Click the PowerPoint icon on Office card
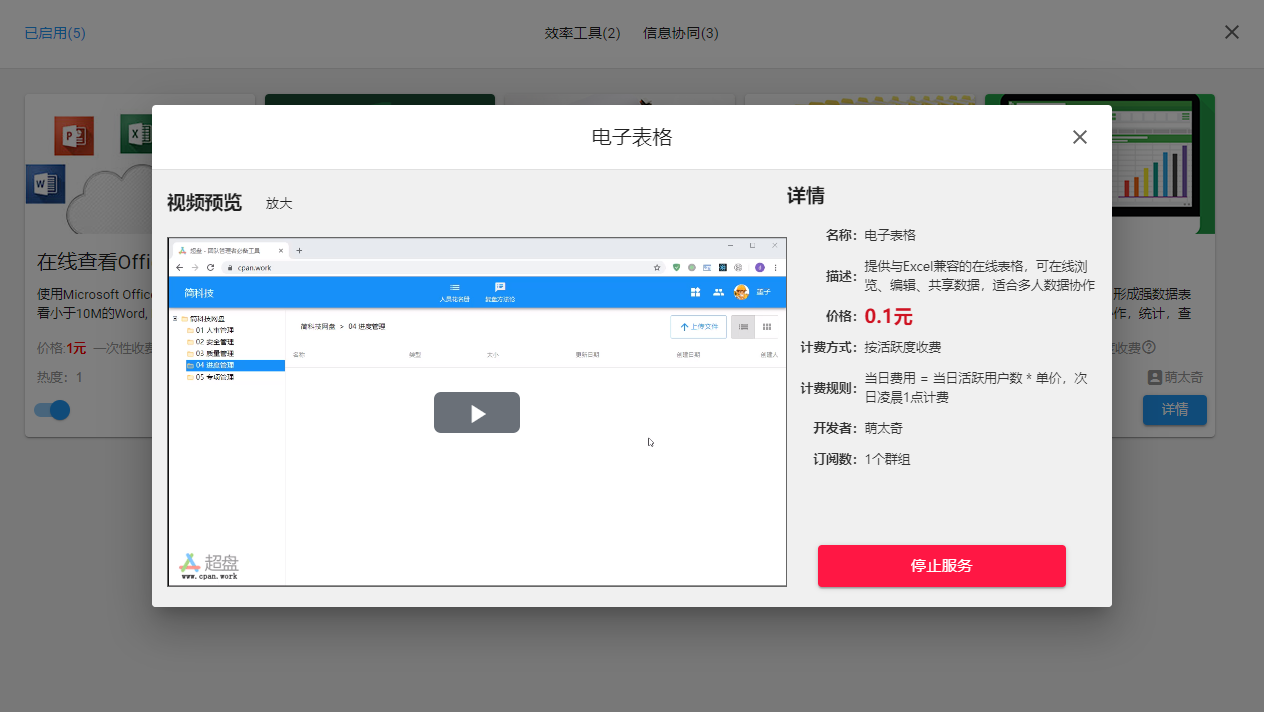 point(74,135)
